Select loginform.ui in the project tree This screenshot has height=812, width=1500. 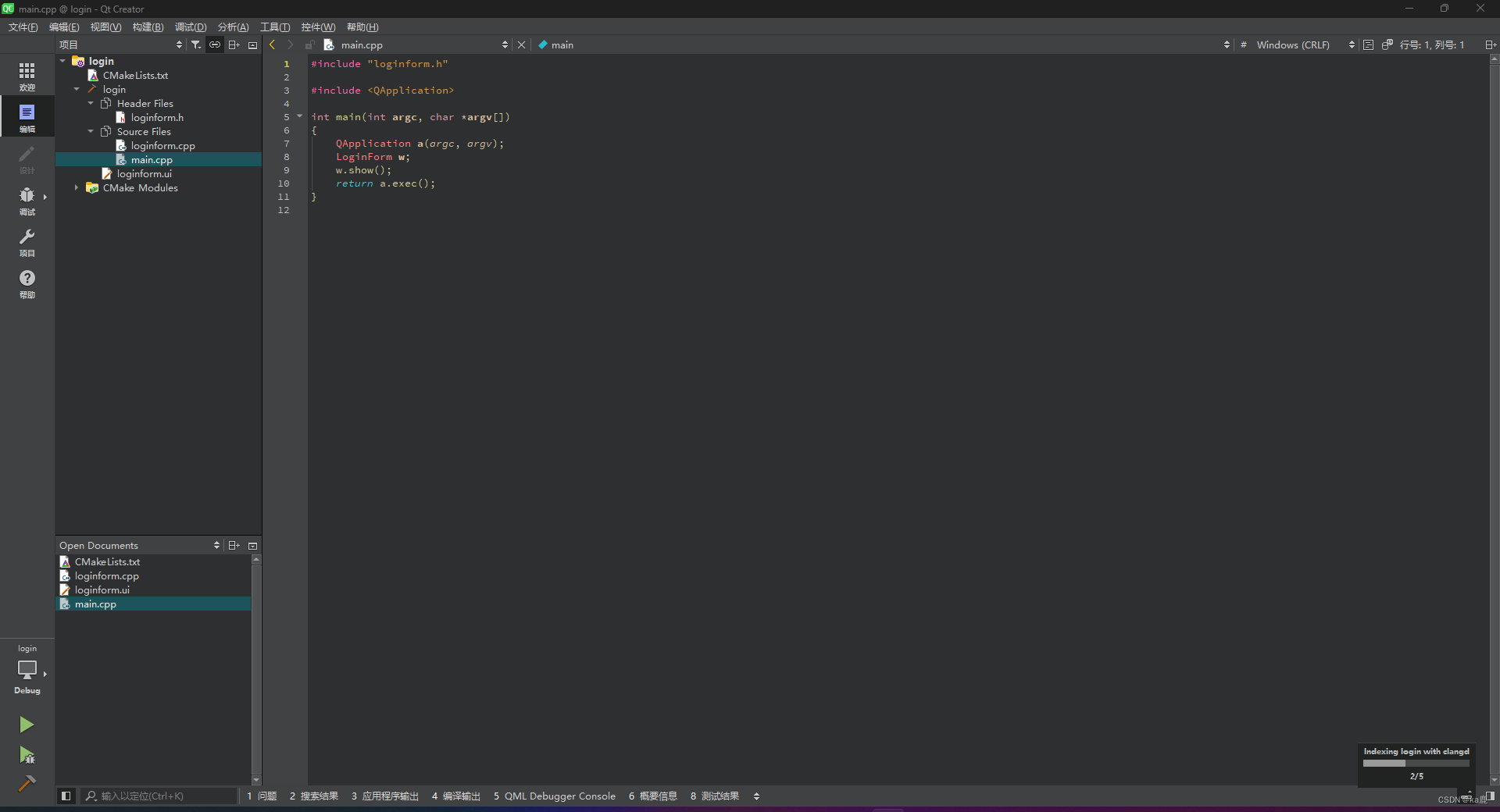click(x=144, y=173)
